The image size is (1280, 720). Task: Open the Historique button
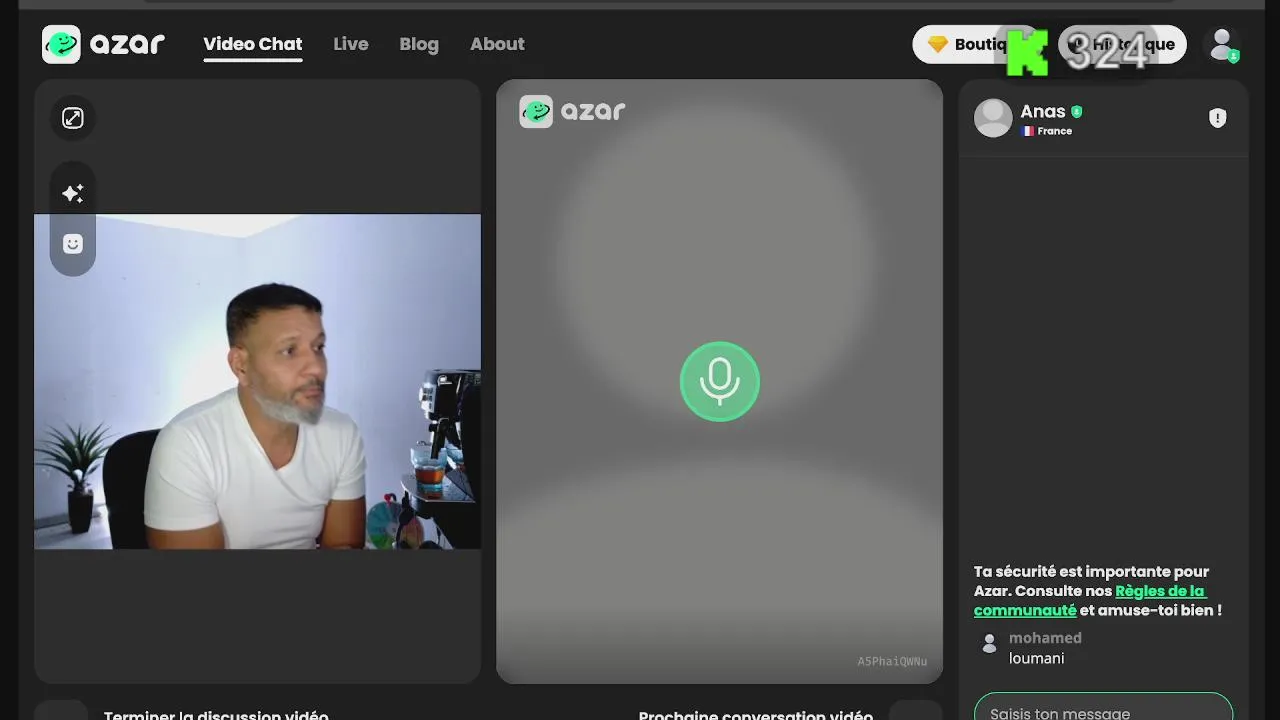click(x=1123, y=44)
